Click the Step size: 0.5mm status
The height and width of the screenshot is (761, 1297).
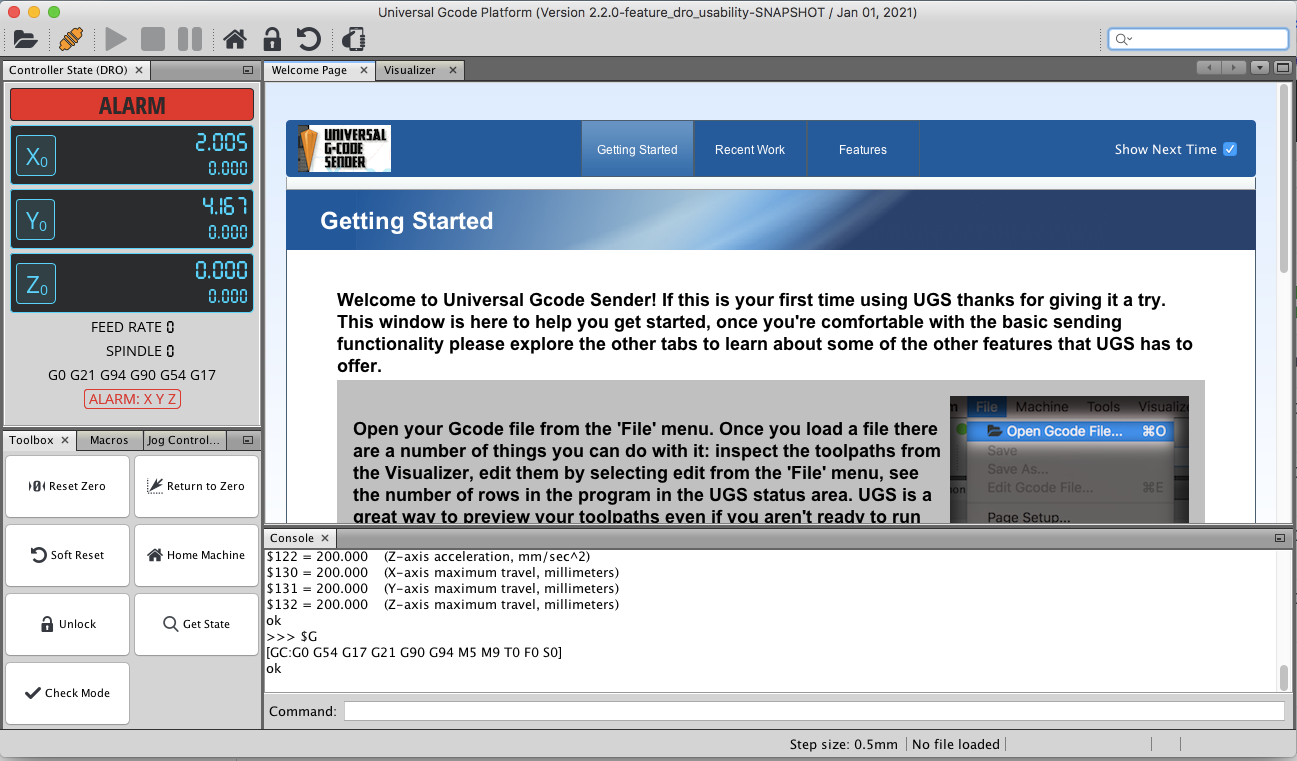coord(846,744)
